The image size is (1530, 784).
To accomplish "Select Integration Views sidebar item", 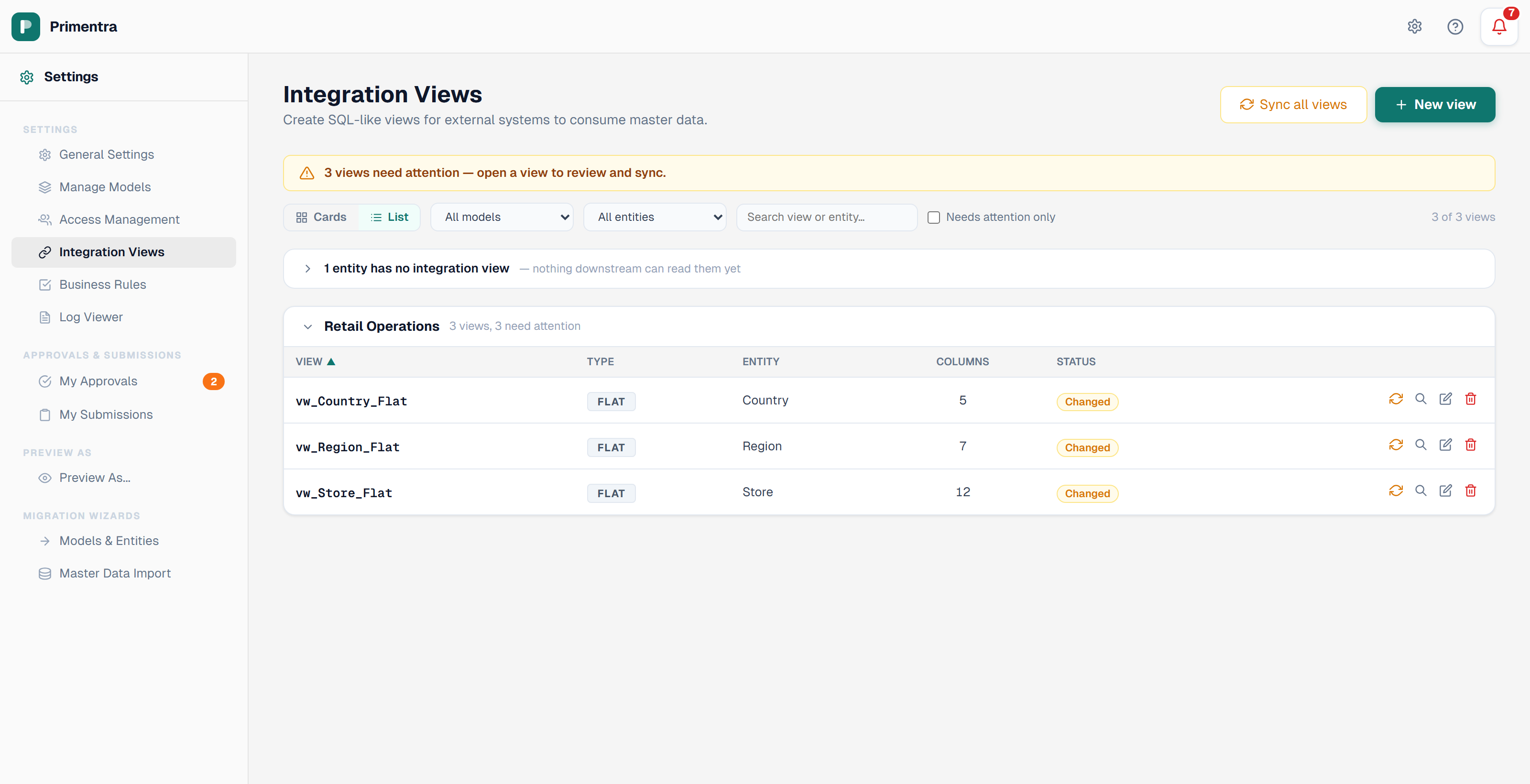I will [123, 252].
